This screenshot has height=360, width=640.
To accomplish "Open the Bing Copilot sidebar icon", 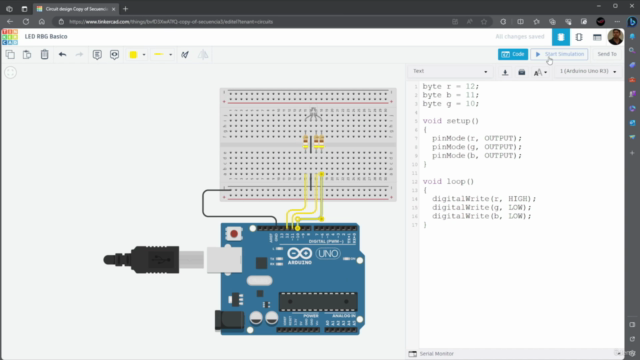I will click(632, 22).
